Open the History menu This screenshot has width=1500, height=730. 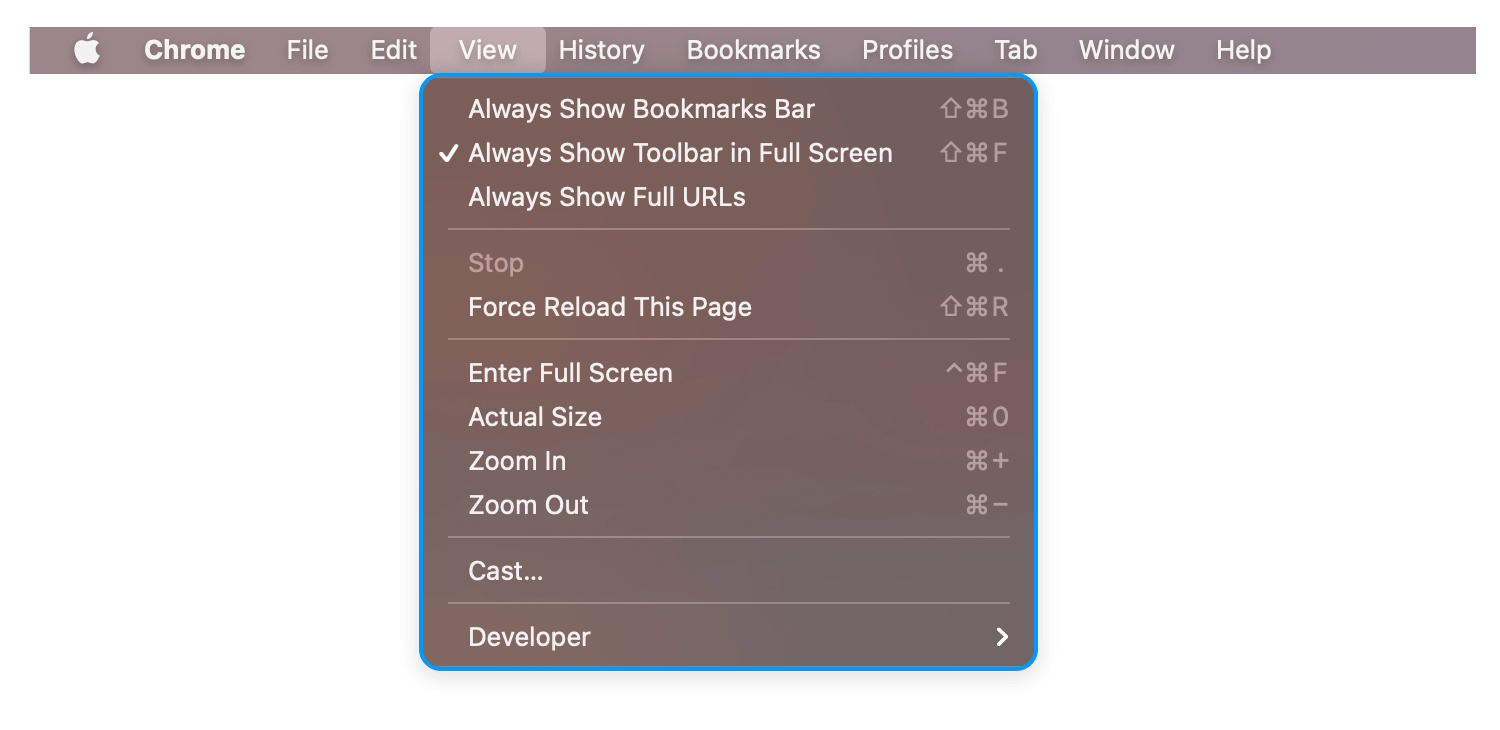click(601, 50)
